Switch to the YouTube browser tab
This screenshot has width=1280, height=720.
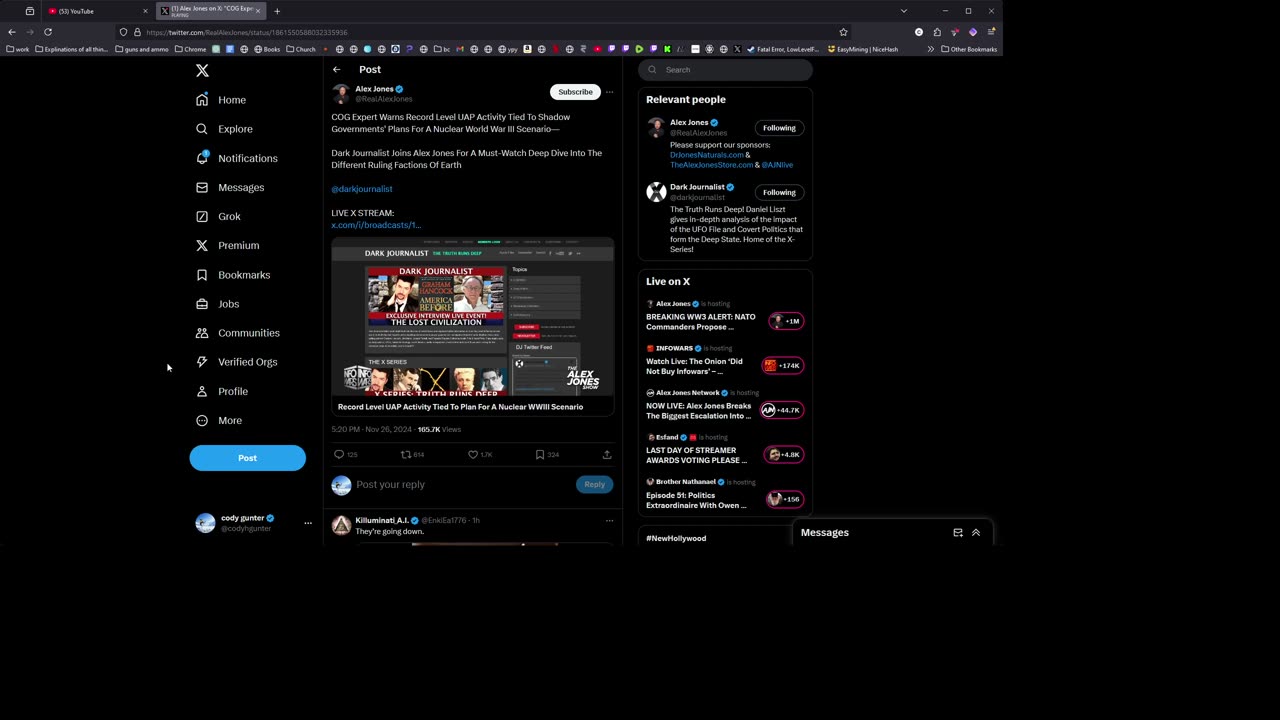97,11
